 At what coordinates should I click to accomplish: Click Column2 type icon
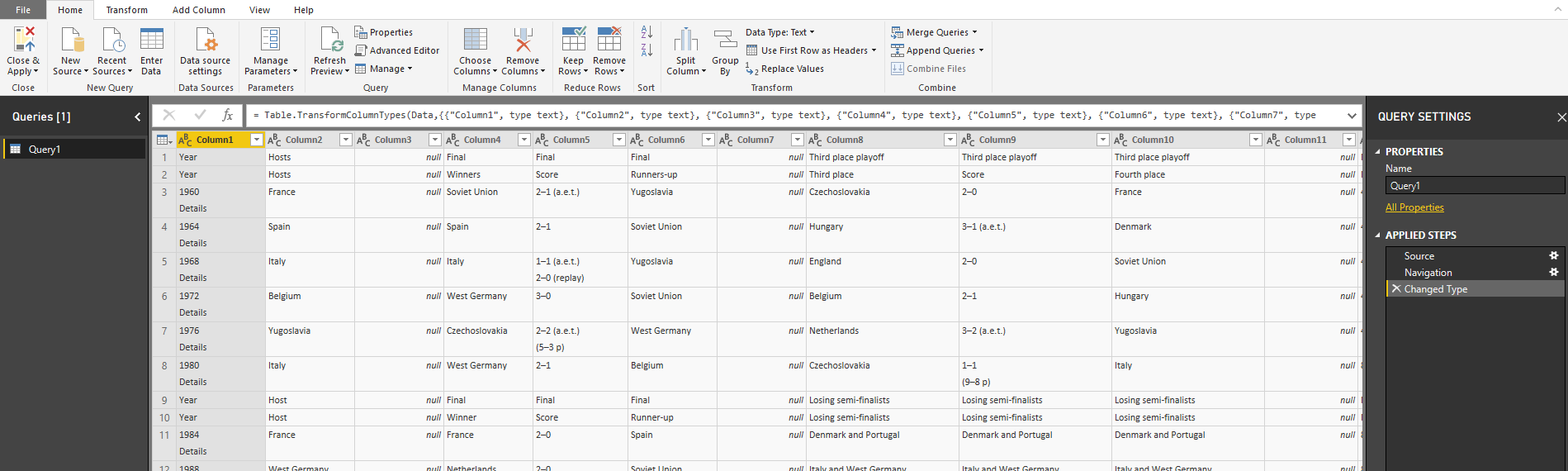coord(274,140)
